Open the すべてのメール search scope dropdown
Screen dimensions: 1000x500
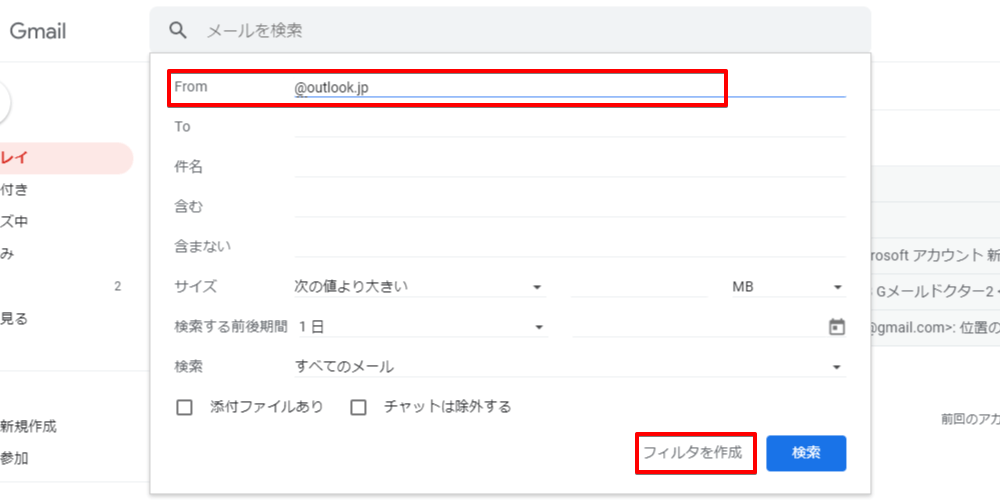pos(569,367)
